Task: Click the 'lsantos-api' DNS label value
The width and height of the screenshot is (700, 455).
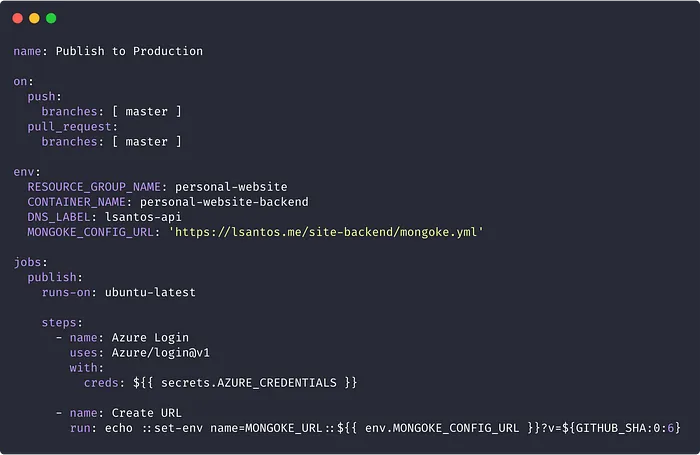Action: (143, 217)
